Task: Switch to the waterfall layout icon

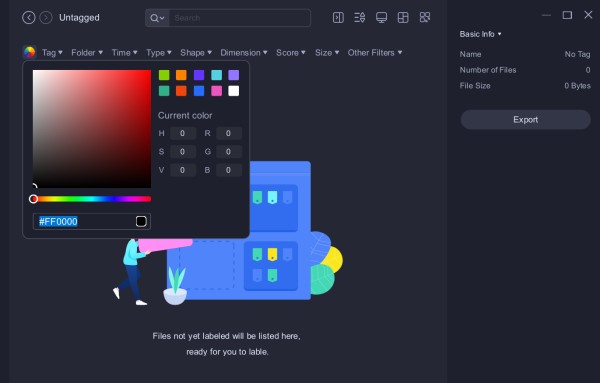Action: [403, 17]
